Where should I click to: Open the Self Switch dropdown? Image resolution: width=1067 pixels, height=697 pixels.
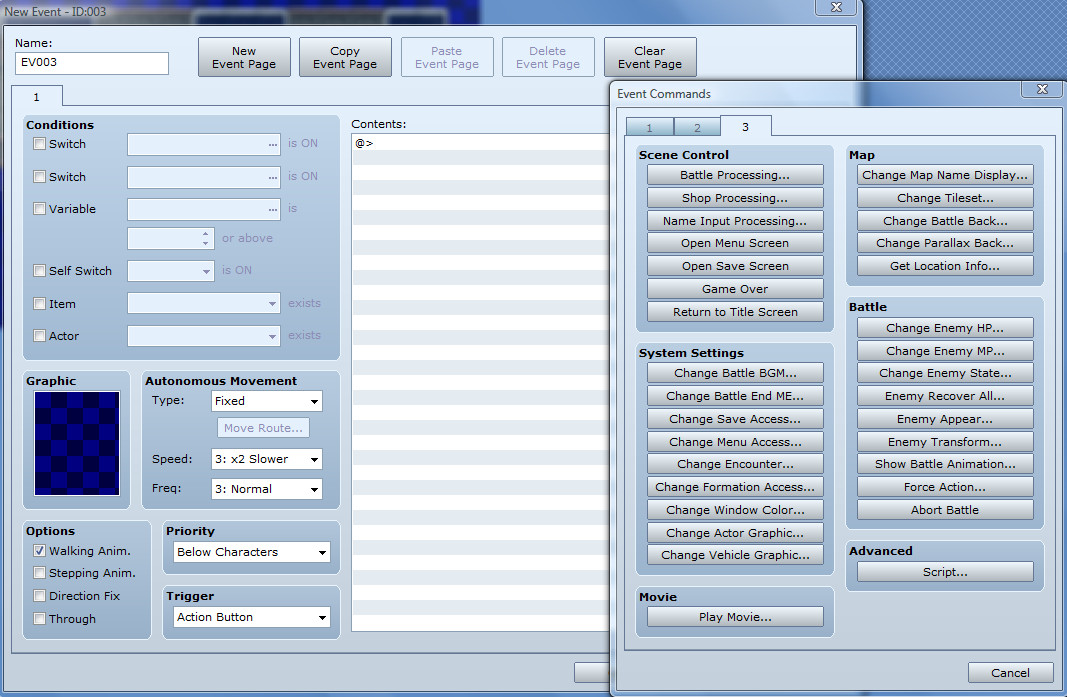(171, 271)
